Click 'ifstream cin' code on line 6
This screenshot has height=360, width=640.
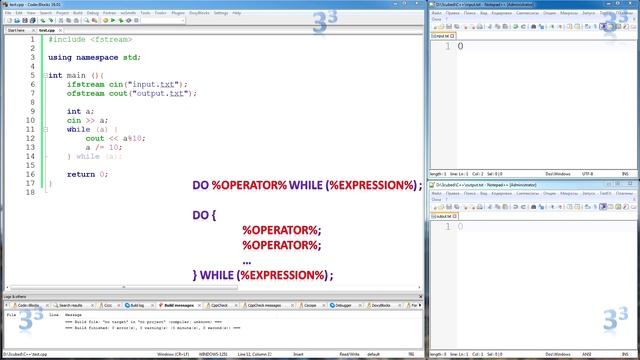click(95, 84)
